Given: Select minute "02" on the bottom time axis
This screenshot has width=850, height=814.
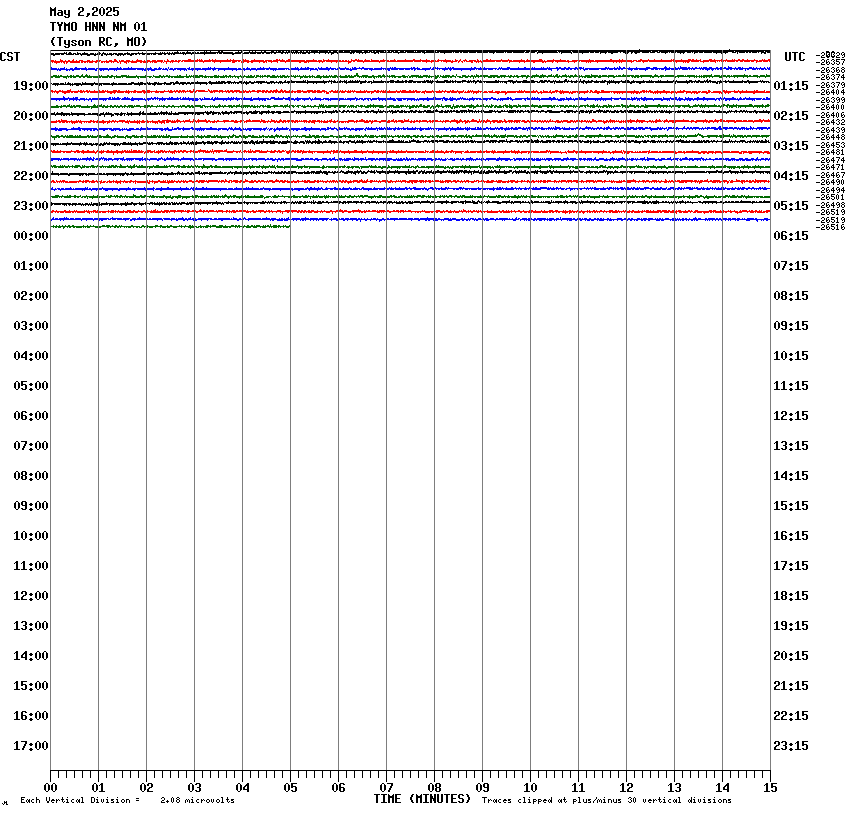Looking at the screenshot, I should pyautogui.click(x=146, y=788).
